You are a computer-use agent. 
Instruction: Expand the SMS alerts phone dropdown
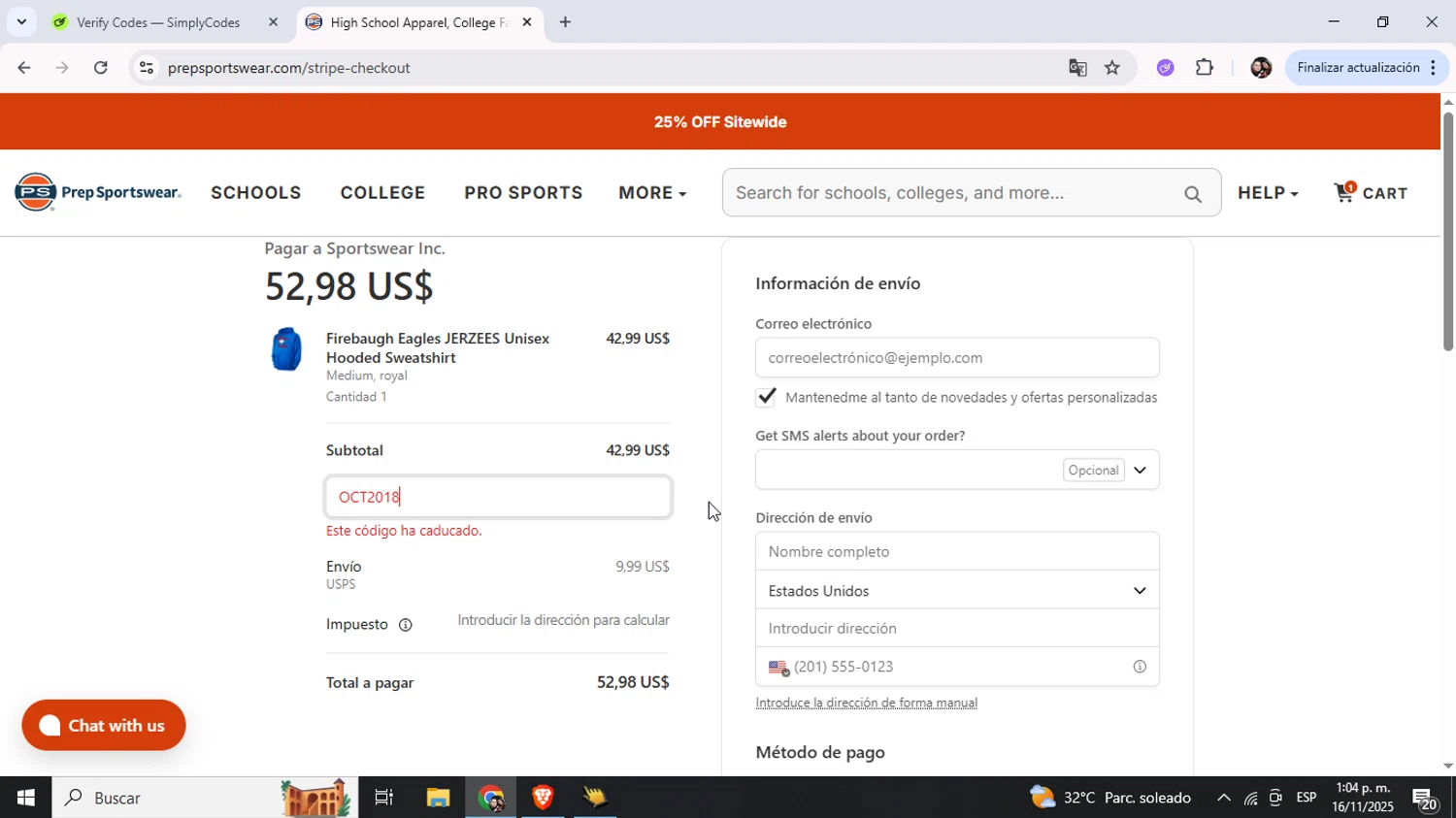pyautogui.click(x=1140, y=471)
